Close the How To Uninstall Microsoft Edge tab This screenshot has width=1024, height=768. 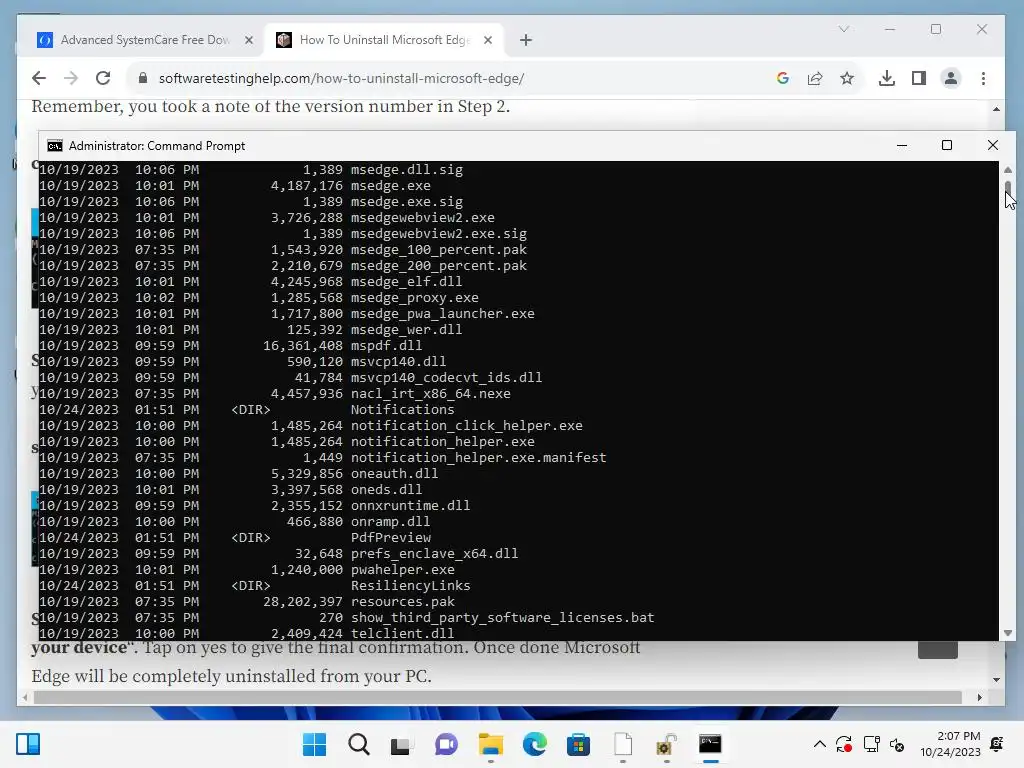tap(488, 40)
